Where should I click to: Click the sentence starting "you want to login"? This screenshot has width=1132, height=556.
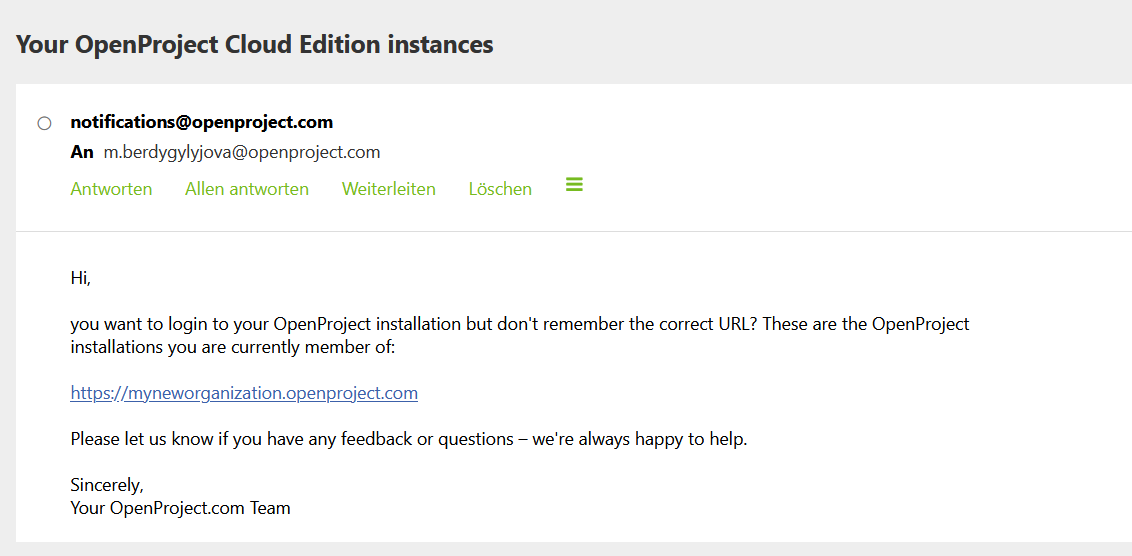point(519,324)
